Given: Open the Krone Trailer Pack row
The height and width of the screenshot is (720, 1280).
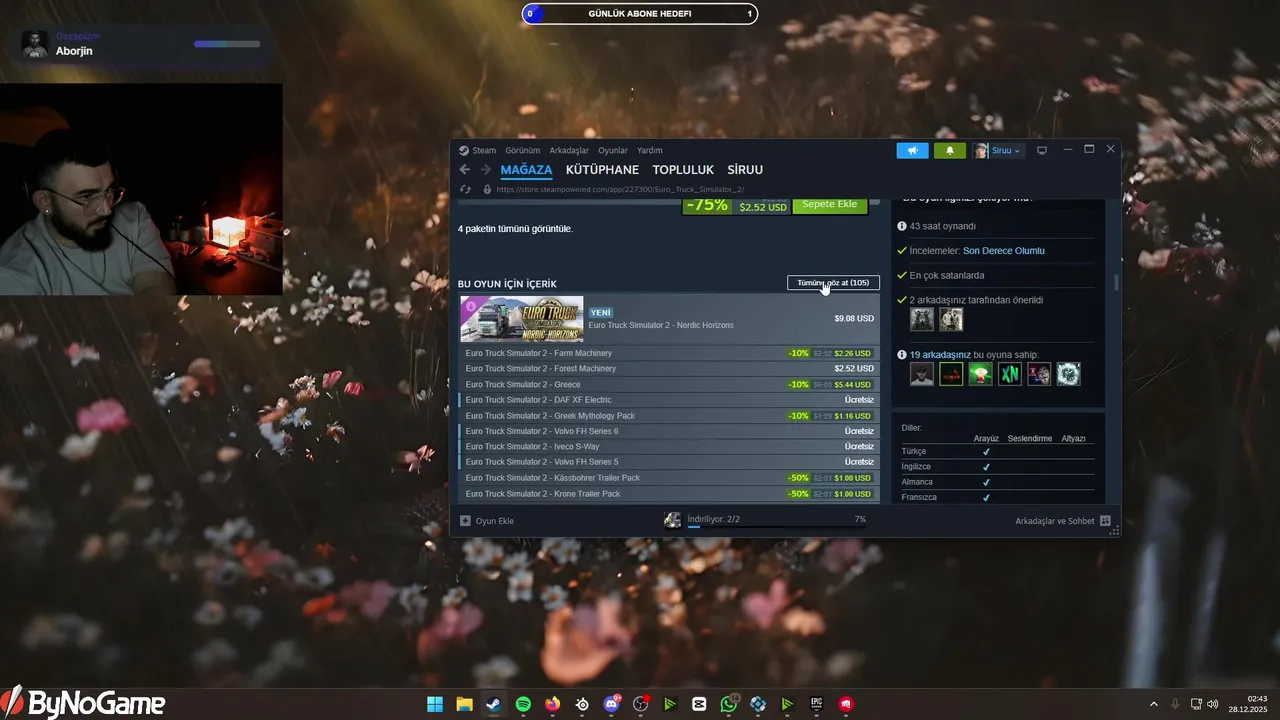Looking at the screenshot, I should 669,494.
